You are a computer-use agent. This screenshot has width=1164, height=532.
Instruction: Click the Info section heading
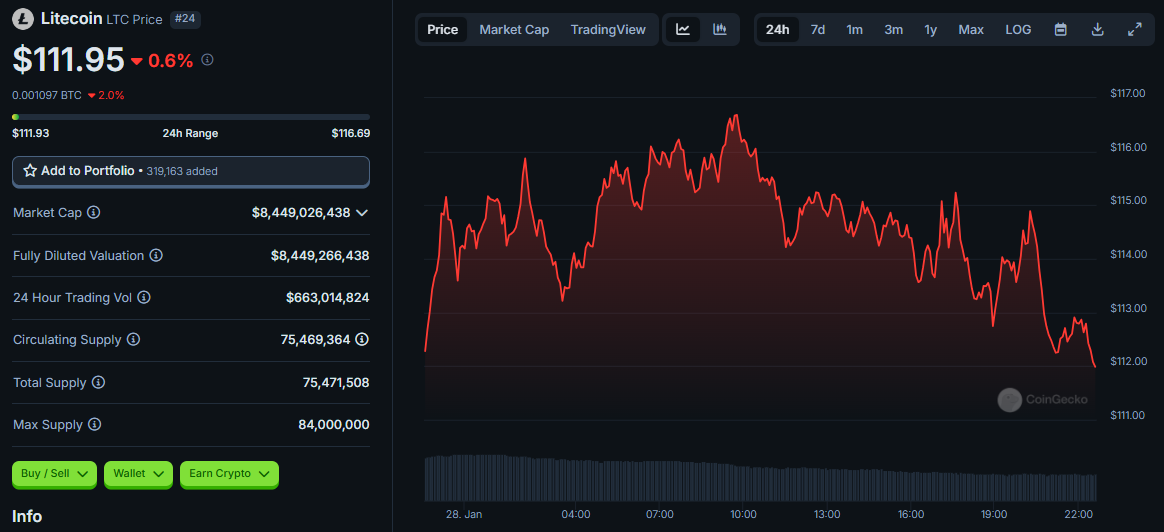click(27, 516)
